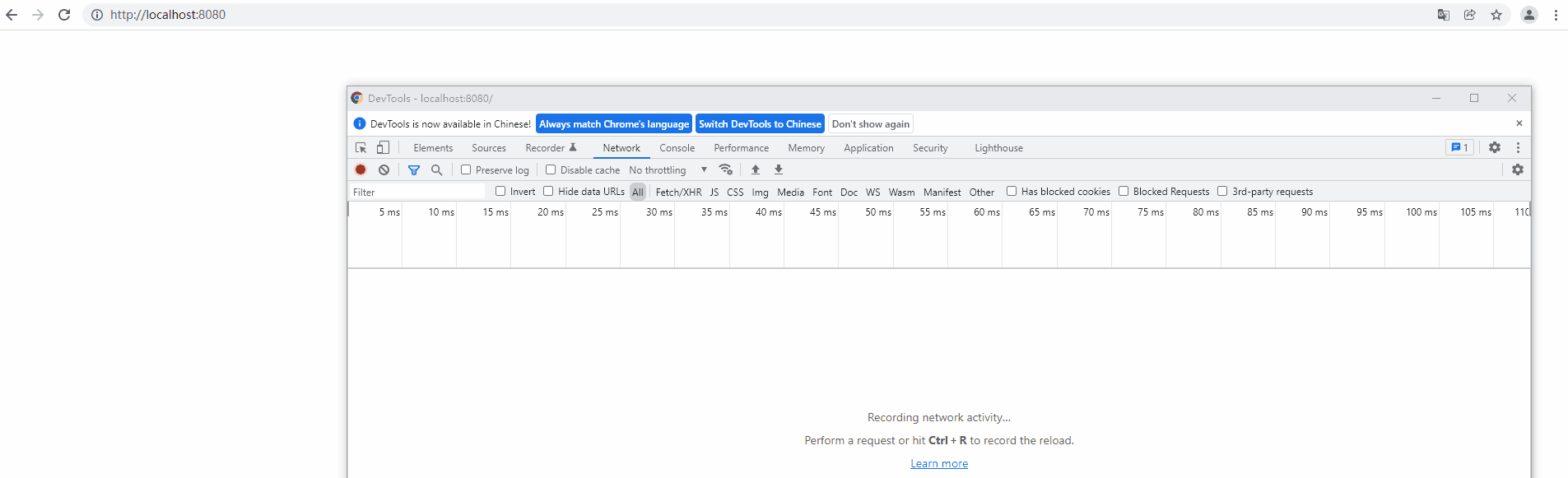Viewport: 1568px width, 478px height.
Task: Click Switch DevTools to Chinese
Action: [760, 123]
